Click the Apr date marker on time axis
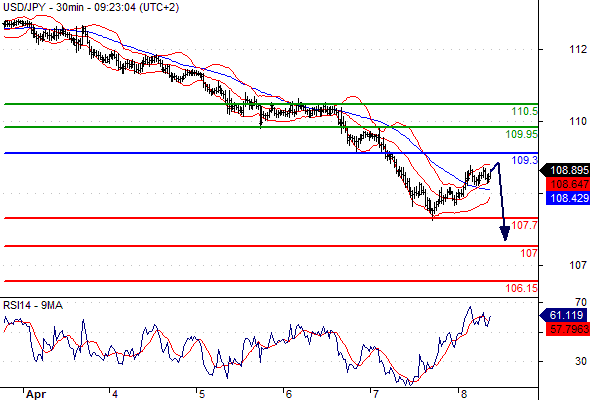The height and width of the screenshot is (400, 590). 36,394
